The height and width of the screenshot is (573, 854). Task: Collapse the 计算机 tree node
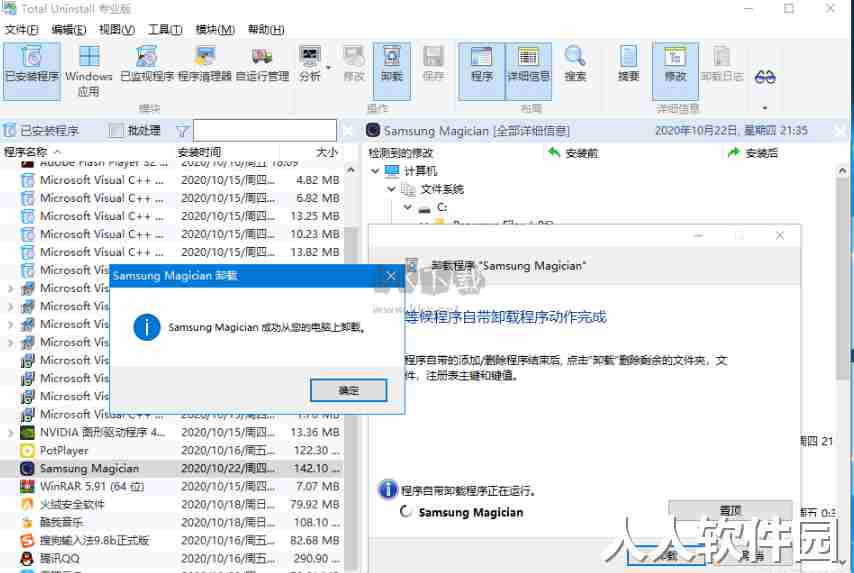tap(375, 171)
